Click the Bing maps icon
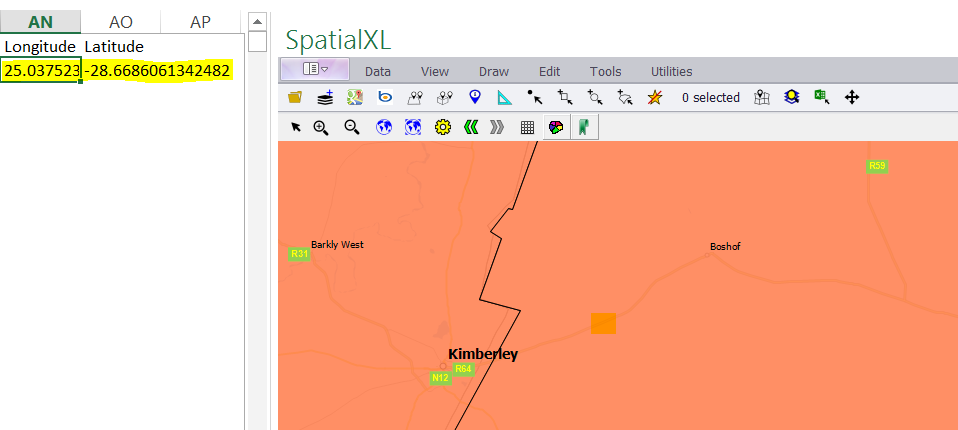 pyautogui.click(x=385, y=97)
